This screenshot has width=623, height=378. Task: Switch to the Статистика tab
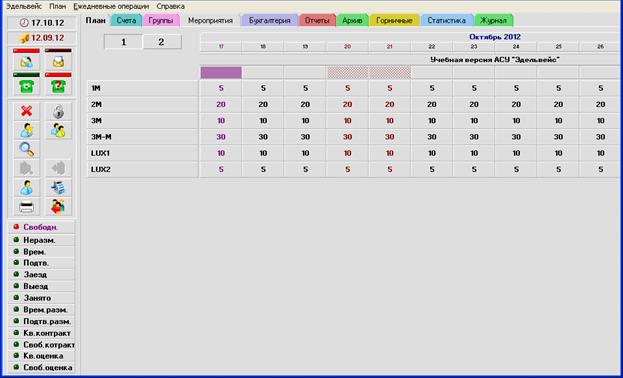(x=446, y=20)
